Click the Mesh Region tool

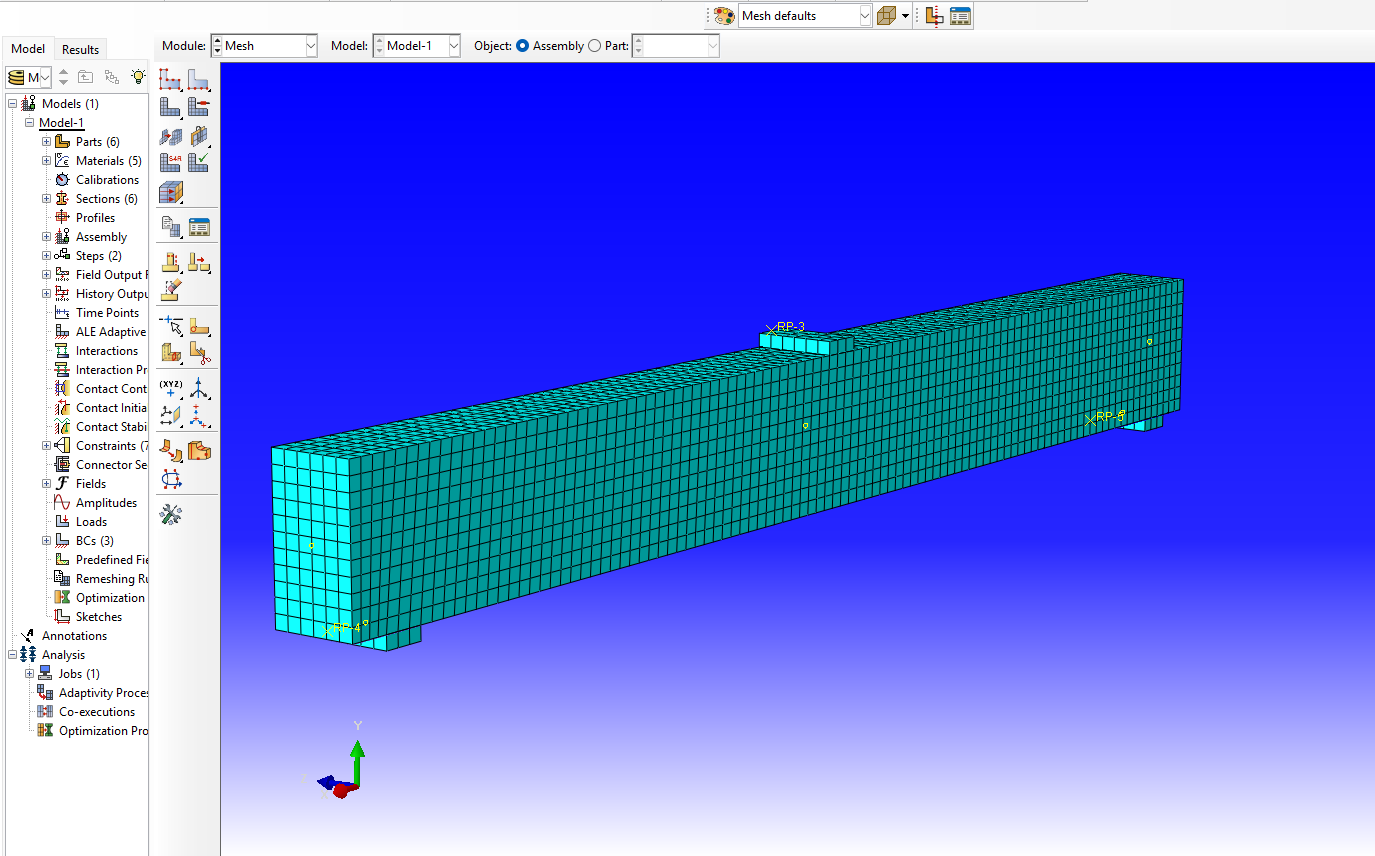tap(199, 106)
